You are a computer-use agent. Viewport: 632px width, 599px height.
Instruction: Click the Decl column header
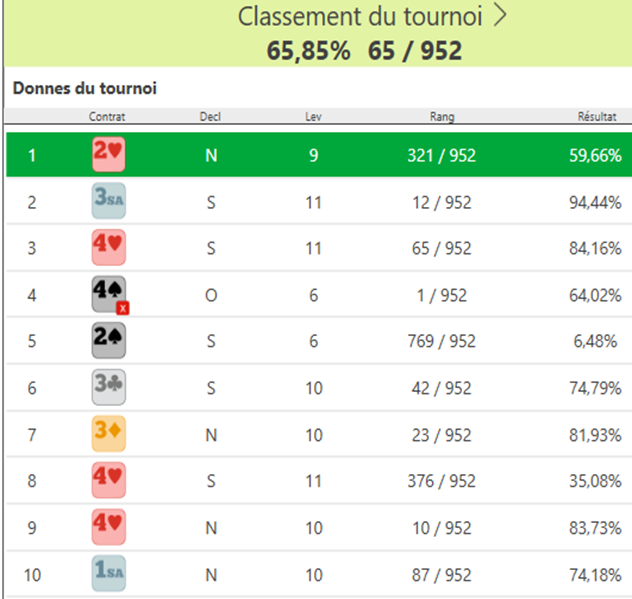[210, 116]
